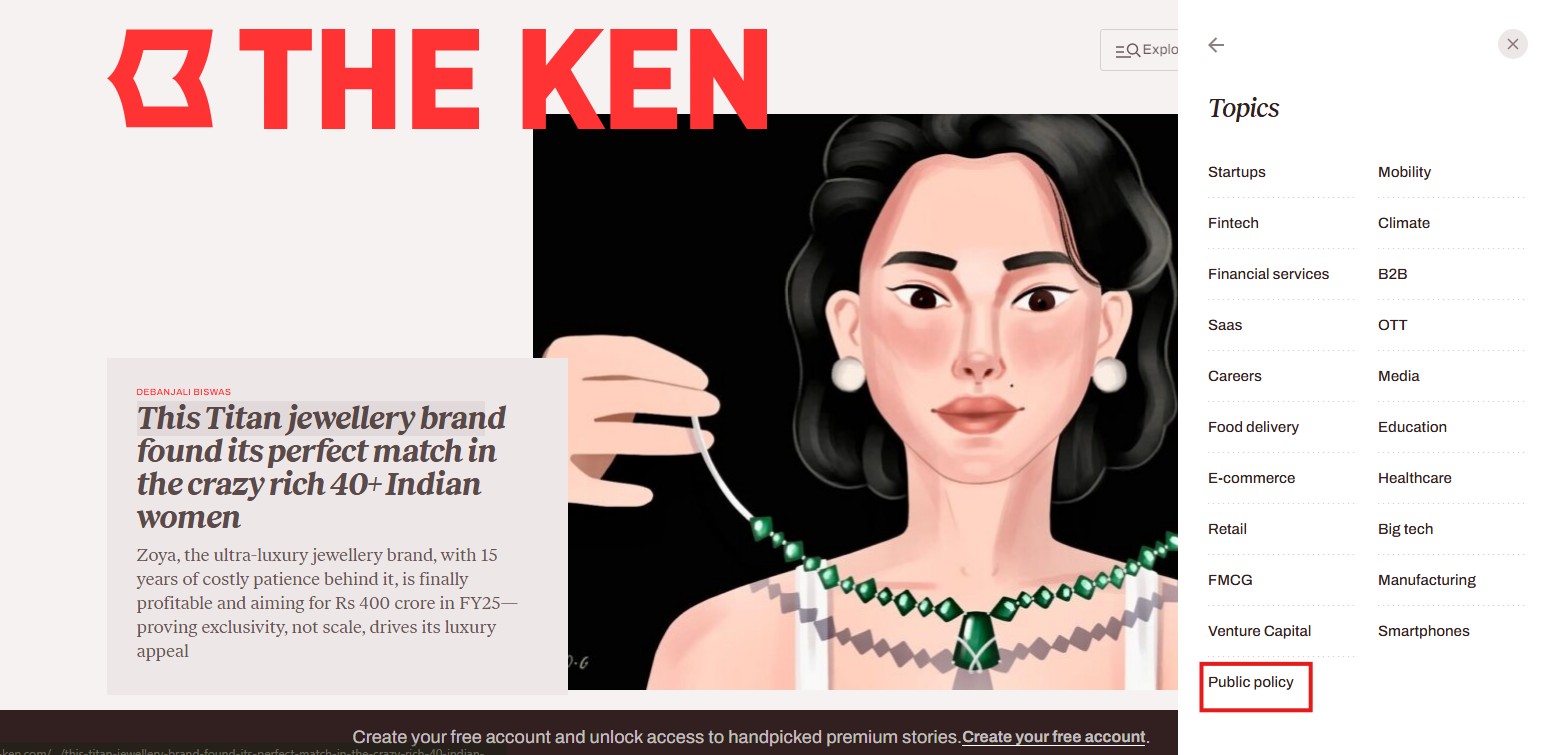Open the Saas topic
The height and width of the screenshot is (755, 1551).
(x=1225, y=325)
